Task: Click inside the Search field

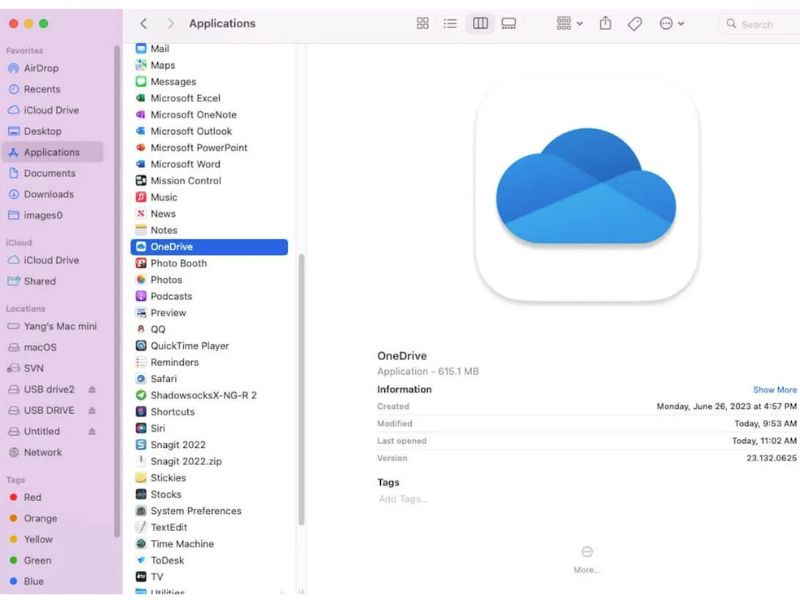Action: click(x=755, y=23)
